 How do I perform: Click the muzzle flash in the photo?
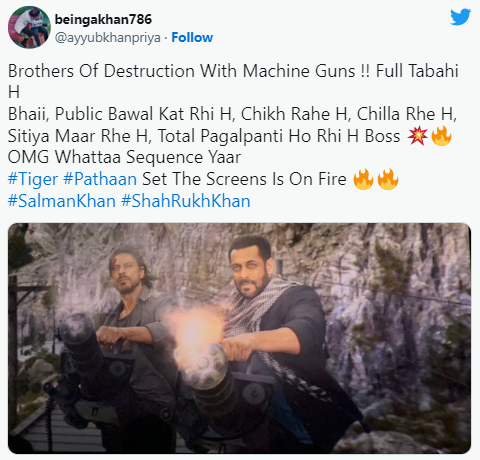(x=195, y=330)
